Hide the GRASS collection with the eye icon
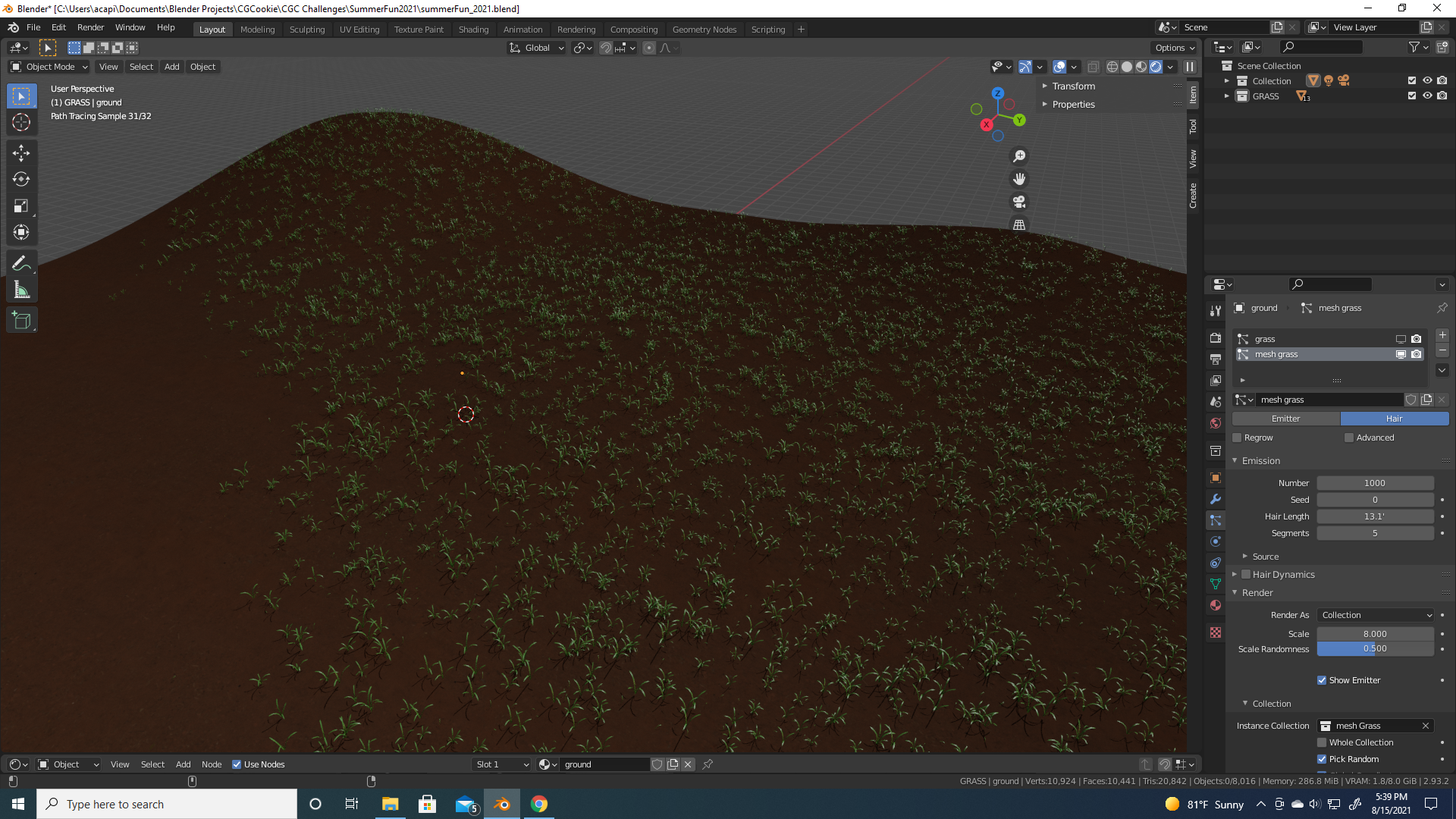 [1427, 96]
